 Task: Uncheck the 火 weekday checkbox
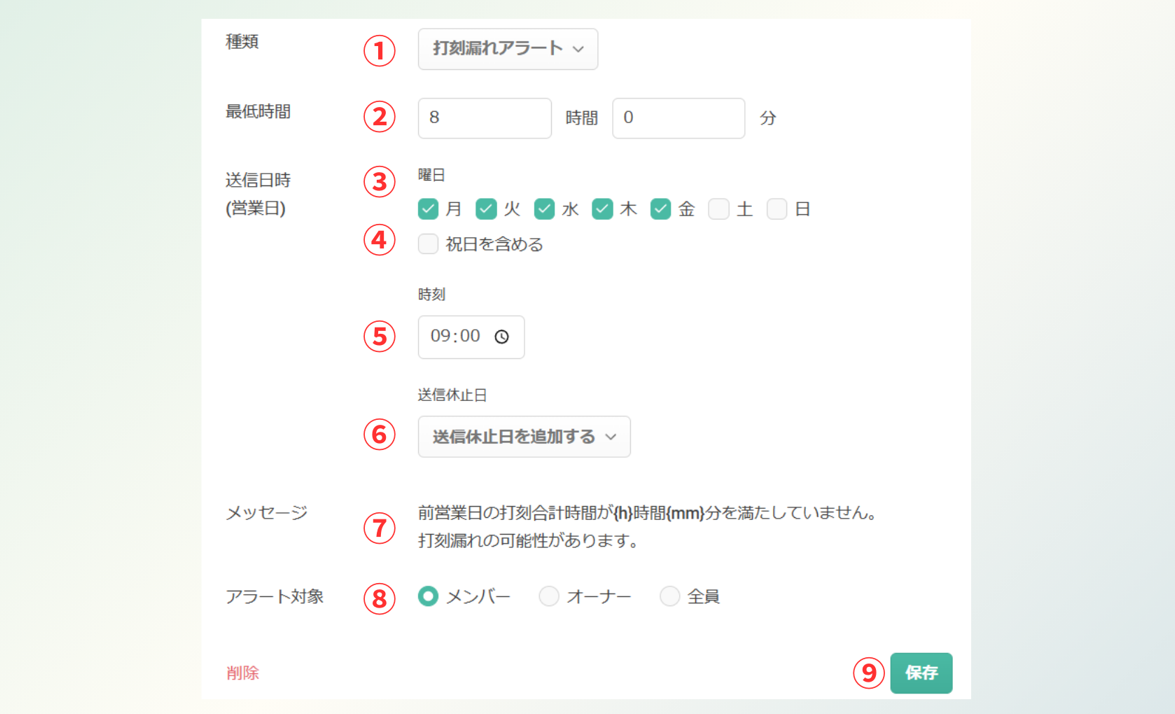click(x=486, y=209)
